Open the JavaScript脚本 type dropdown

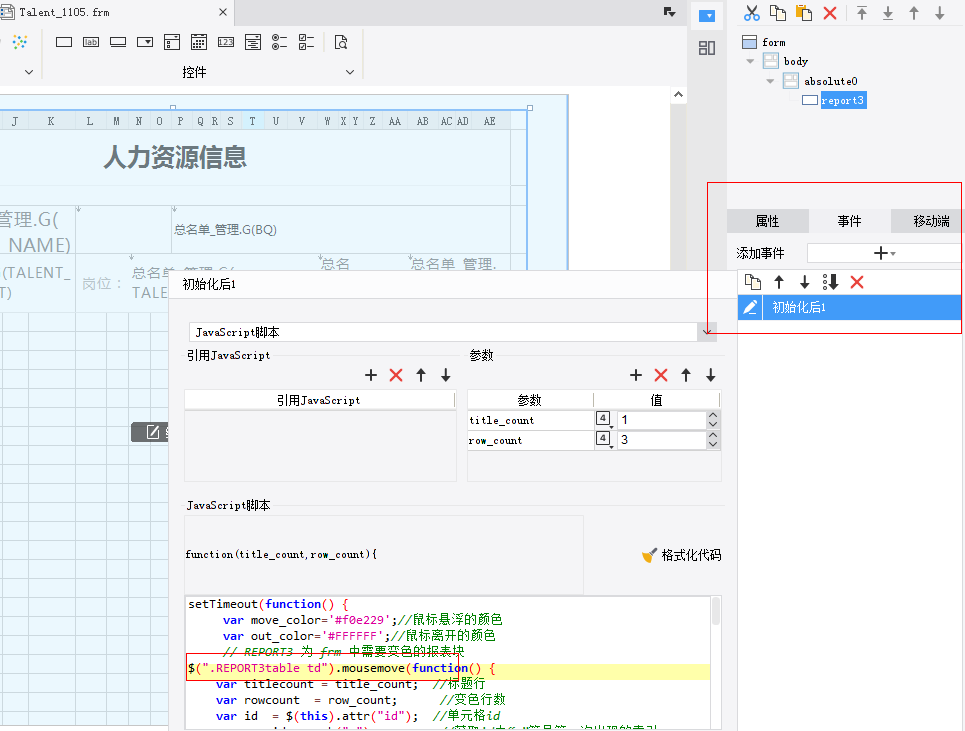pyautogui.click(x=707, y=332)
